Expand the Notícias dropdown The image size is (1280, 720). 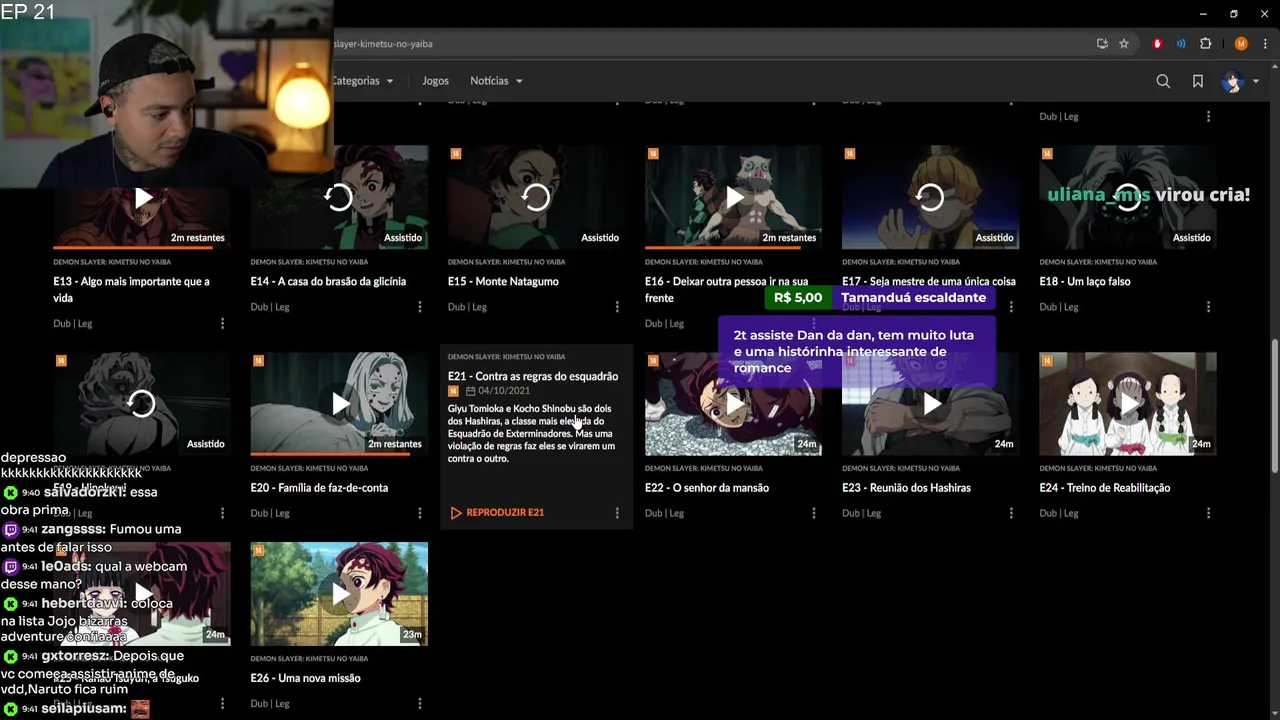point(496,81)
